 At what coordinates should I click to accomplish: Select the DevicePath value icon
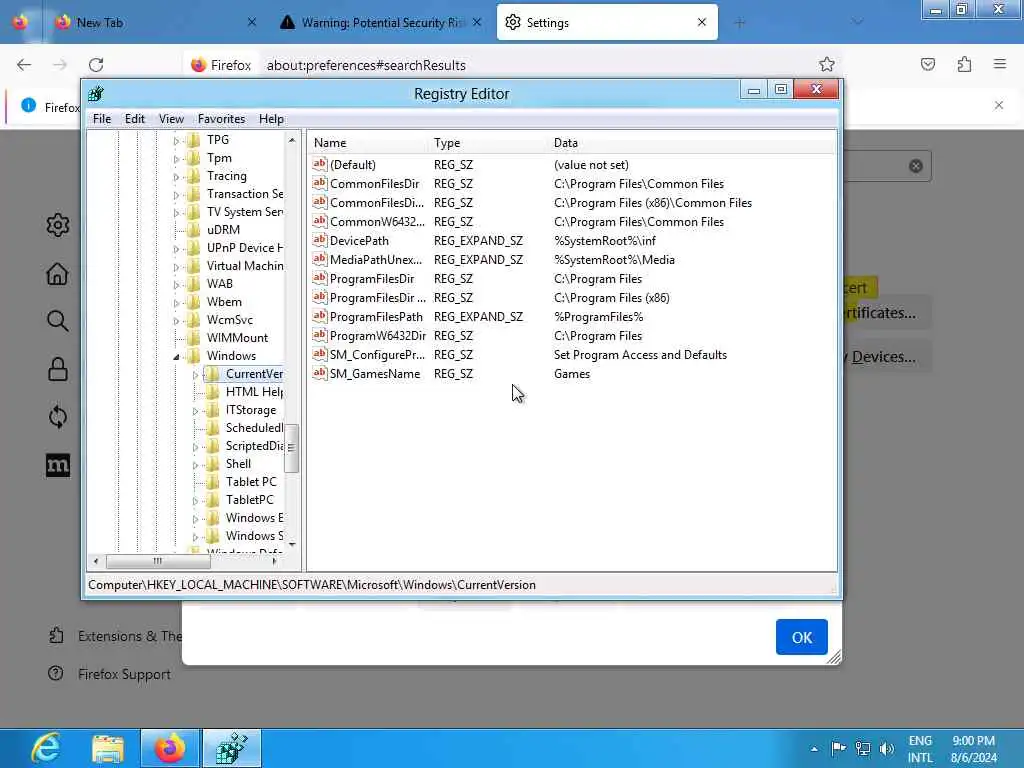coord(319,240)
